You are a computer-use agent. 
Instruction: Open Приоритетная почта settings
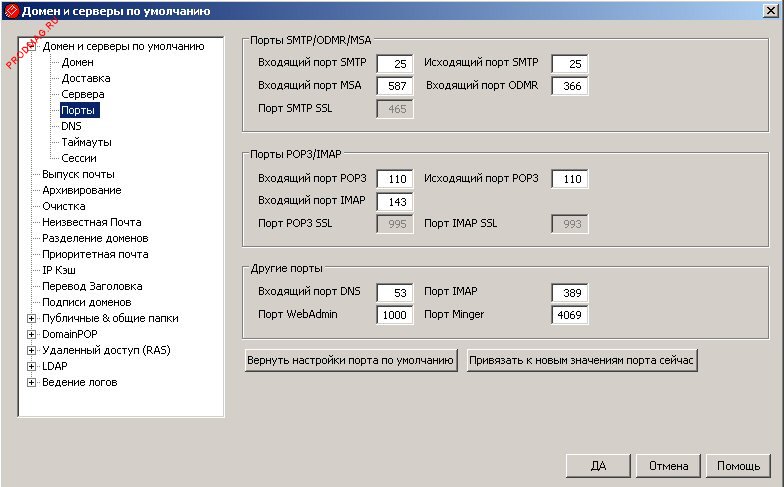coord(95,254)
